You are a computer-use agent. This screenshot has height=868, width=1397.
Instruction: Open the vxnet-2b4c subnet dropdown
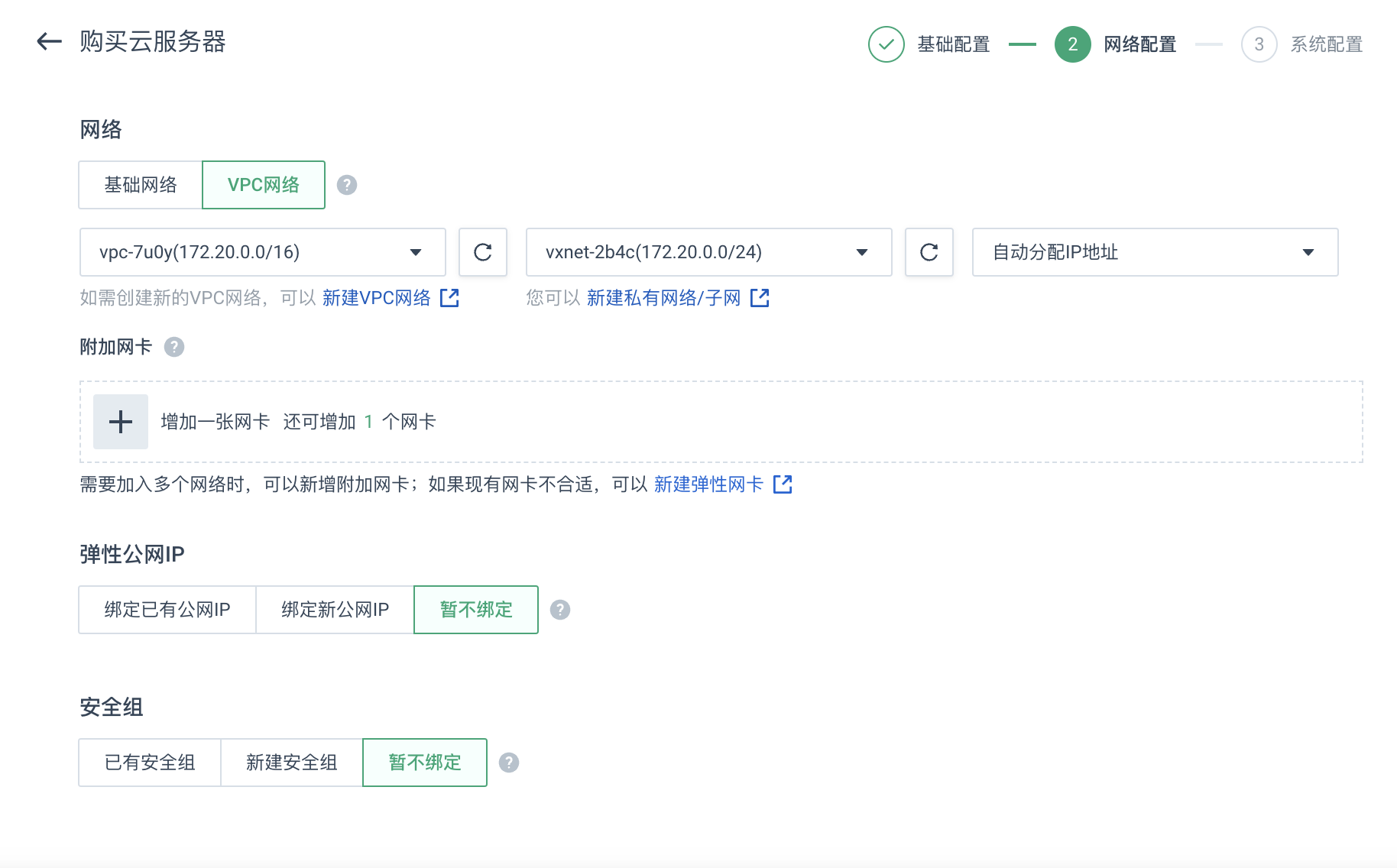click(x=709, y=252)
